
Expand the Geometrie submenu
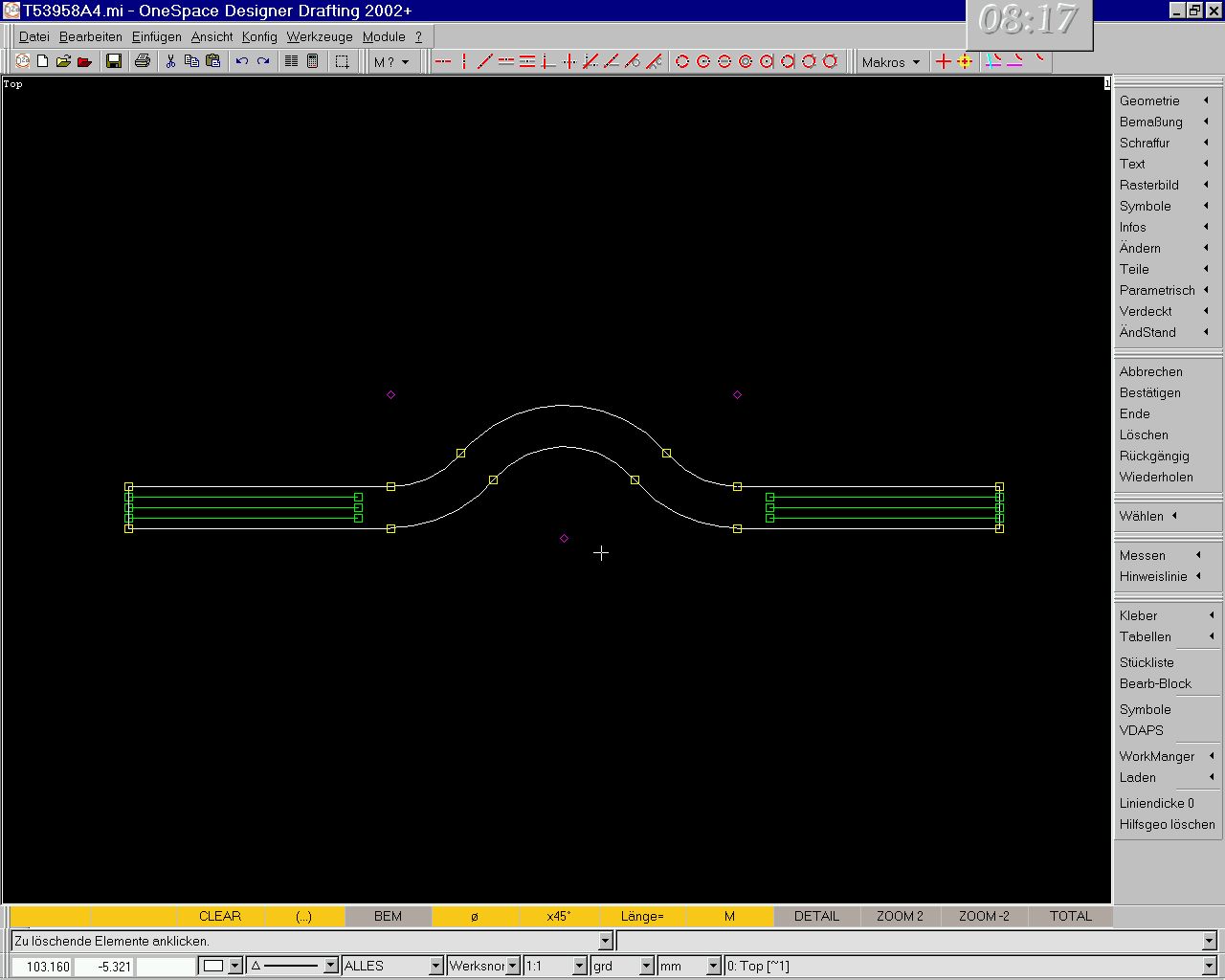(1166, 100)
